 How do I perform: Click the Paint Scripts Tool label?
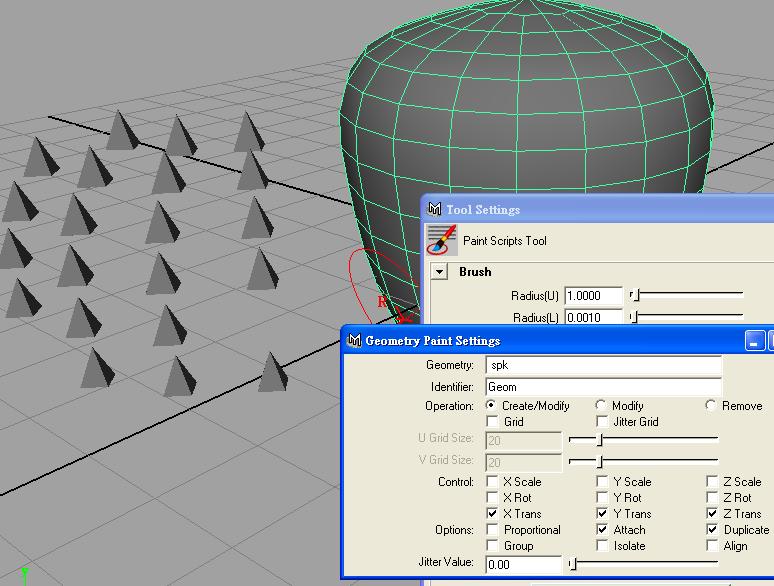pos(504,241)
